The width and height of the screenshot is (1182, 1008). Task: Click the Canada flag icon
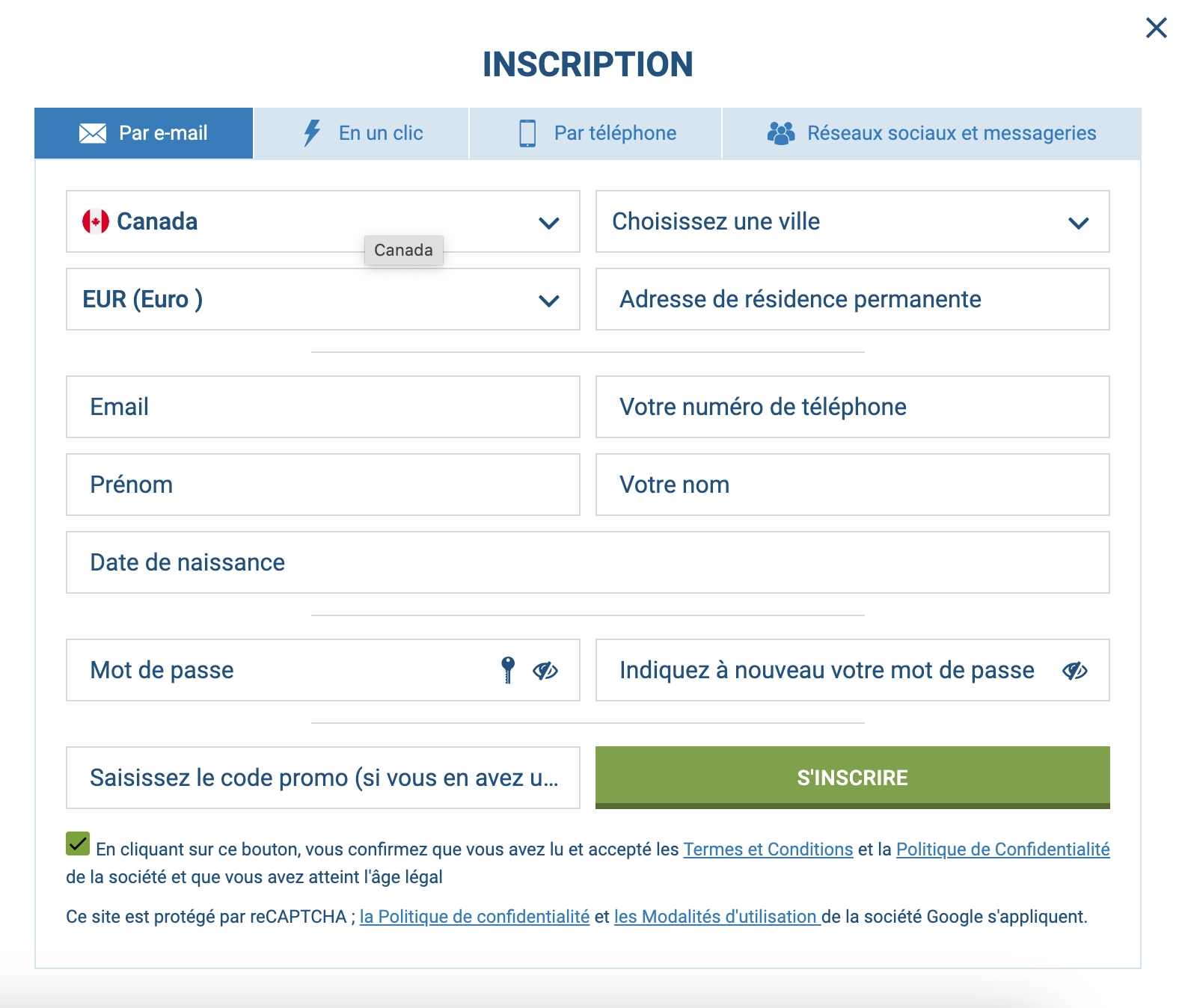click(96, 221)
